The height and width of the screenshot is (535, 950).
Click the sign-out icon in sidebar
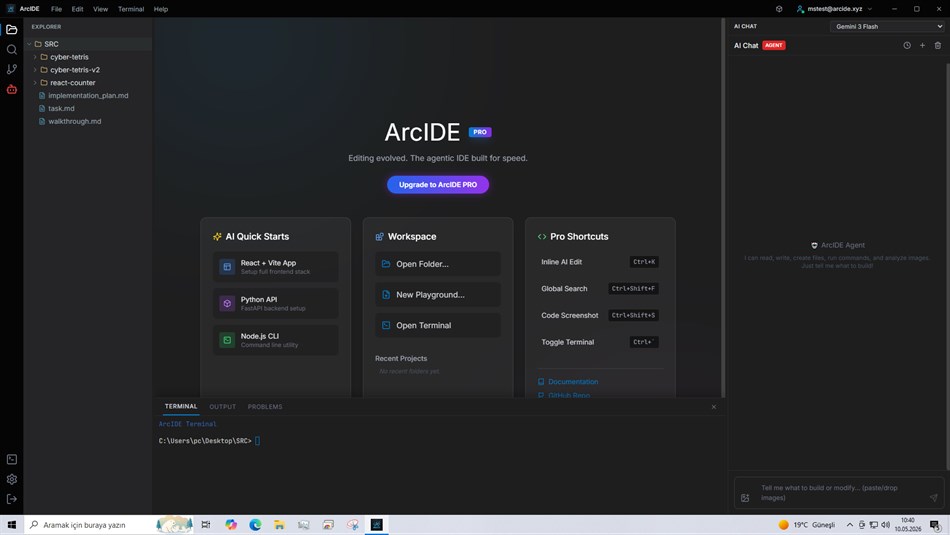click(x=12, y=499)
